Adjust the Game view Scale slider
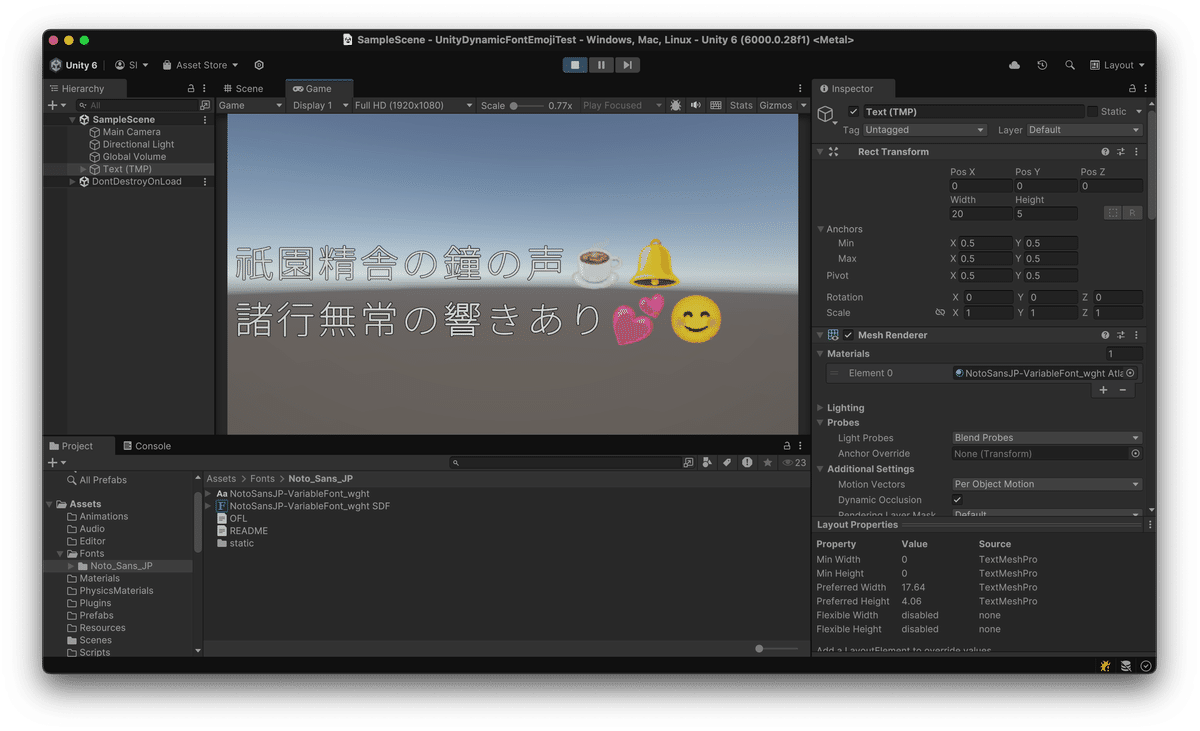 point(527,105)
